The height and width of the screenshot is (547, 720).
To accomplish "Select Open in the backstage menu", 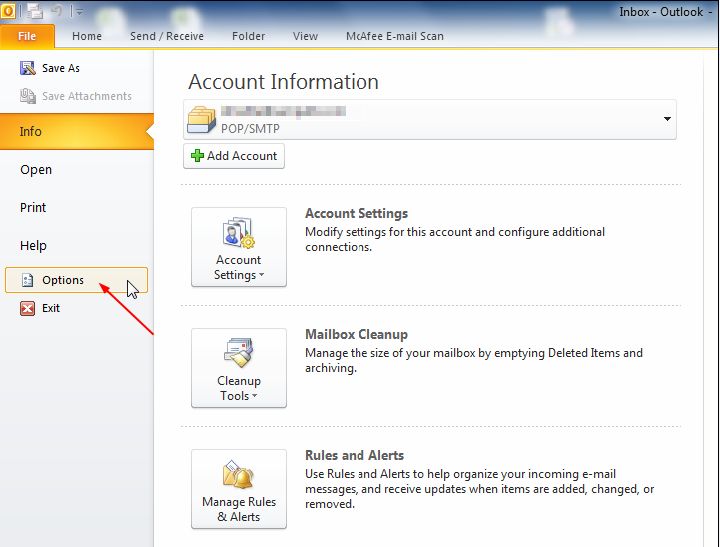I will 36,169.
